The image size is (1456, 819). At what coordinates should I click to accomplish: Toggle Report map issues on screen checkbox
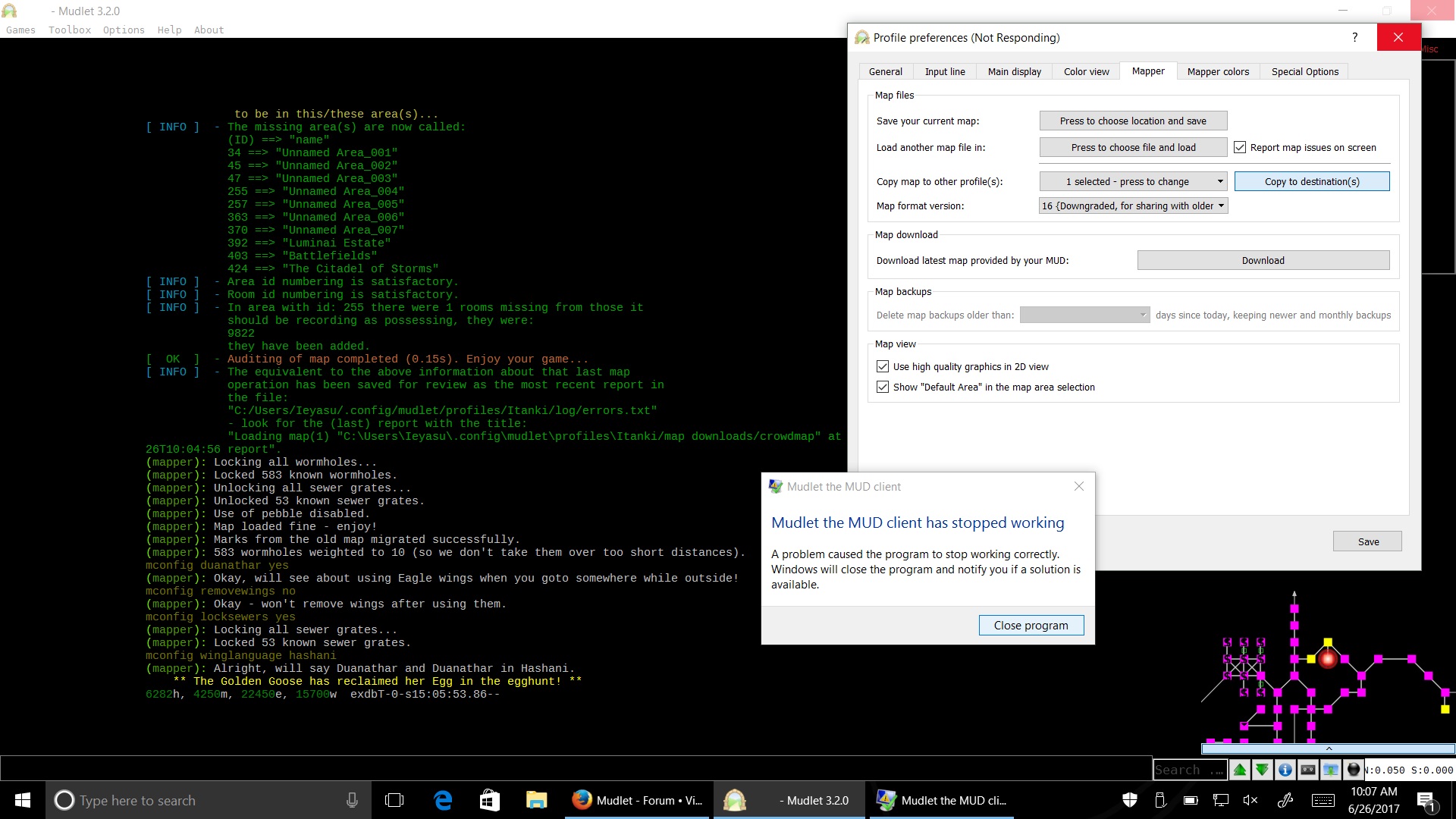[1240, 147]
